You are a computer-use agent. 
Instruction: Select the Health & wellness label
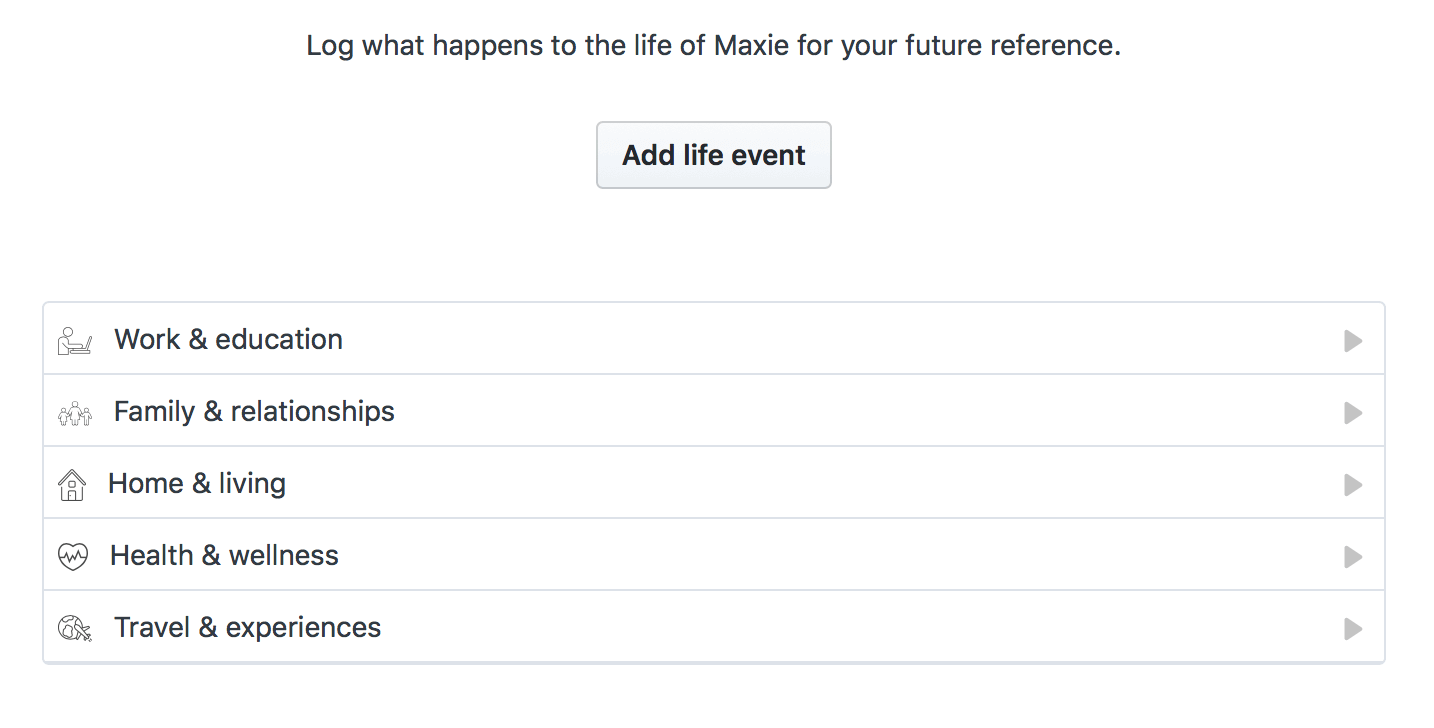224,556
